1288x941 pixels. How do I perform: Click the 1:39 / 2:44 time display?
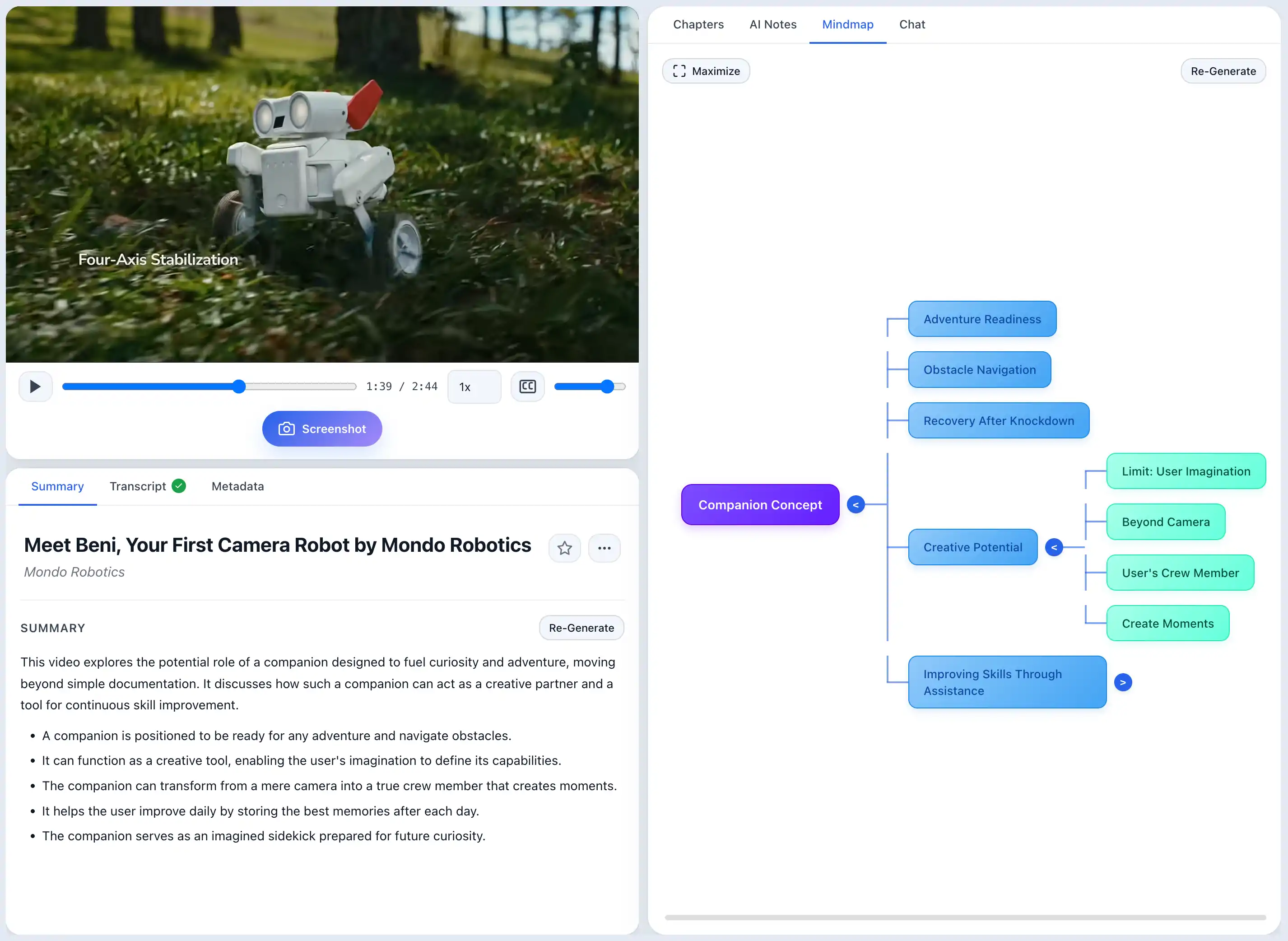coord(402,387)
